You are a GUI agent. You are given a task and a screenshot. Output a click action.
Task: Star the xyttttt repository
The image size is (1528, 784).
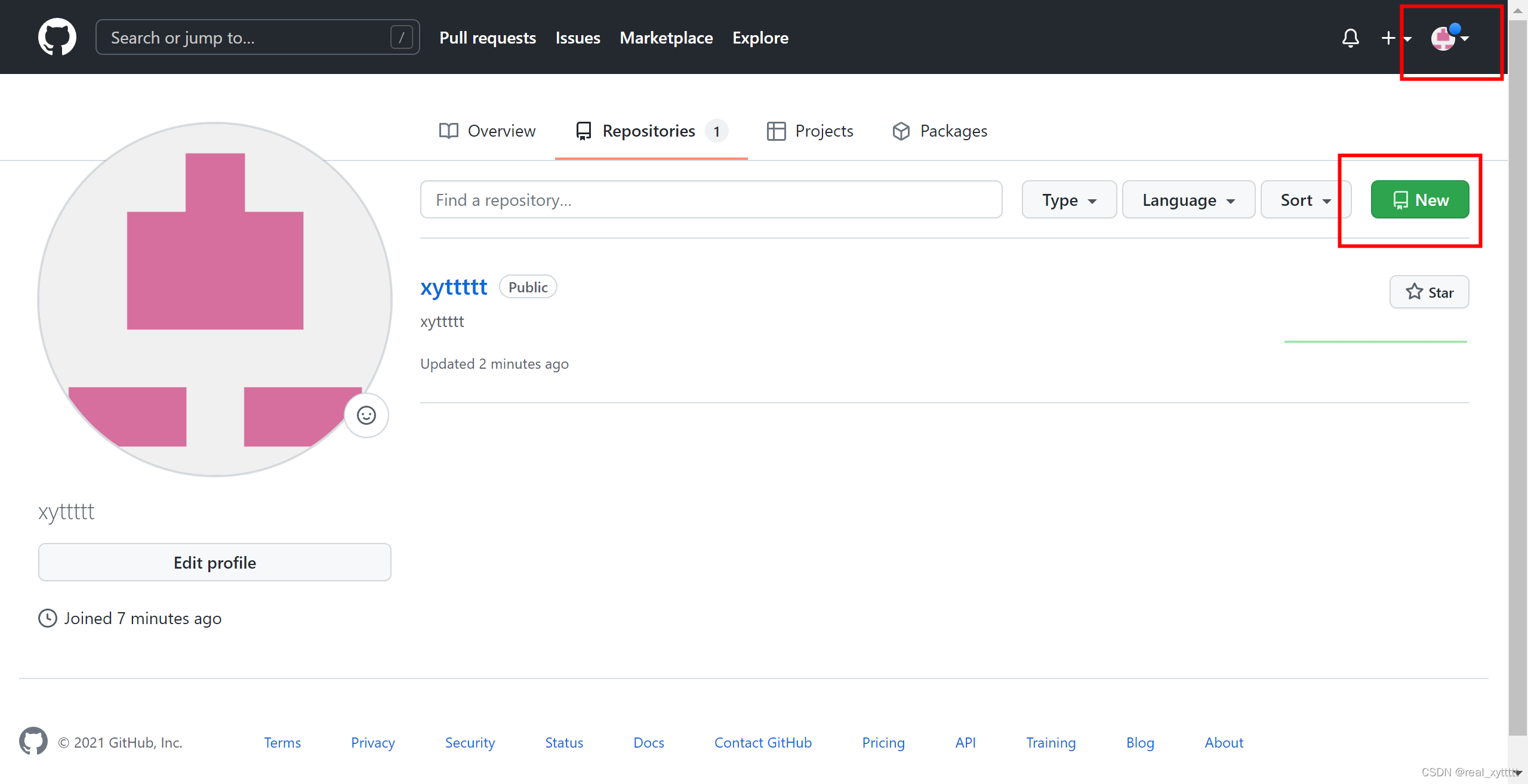(1429, 292)
